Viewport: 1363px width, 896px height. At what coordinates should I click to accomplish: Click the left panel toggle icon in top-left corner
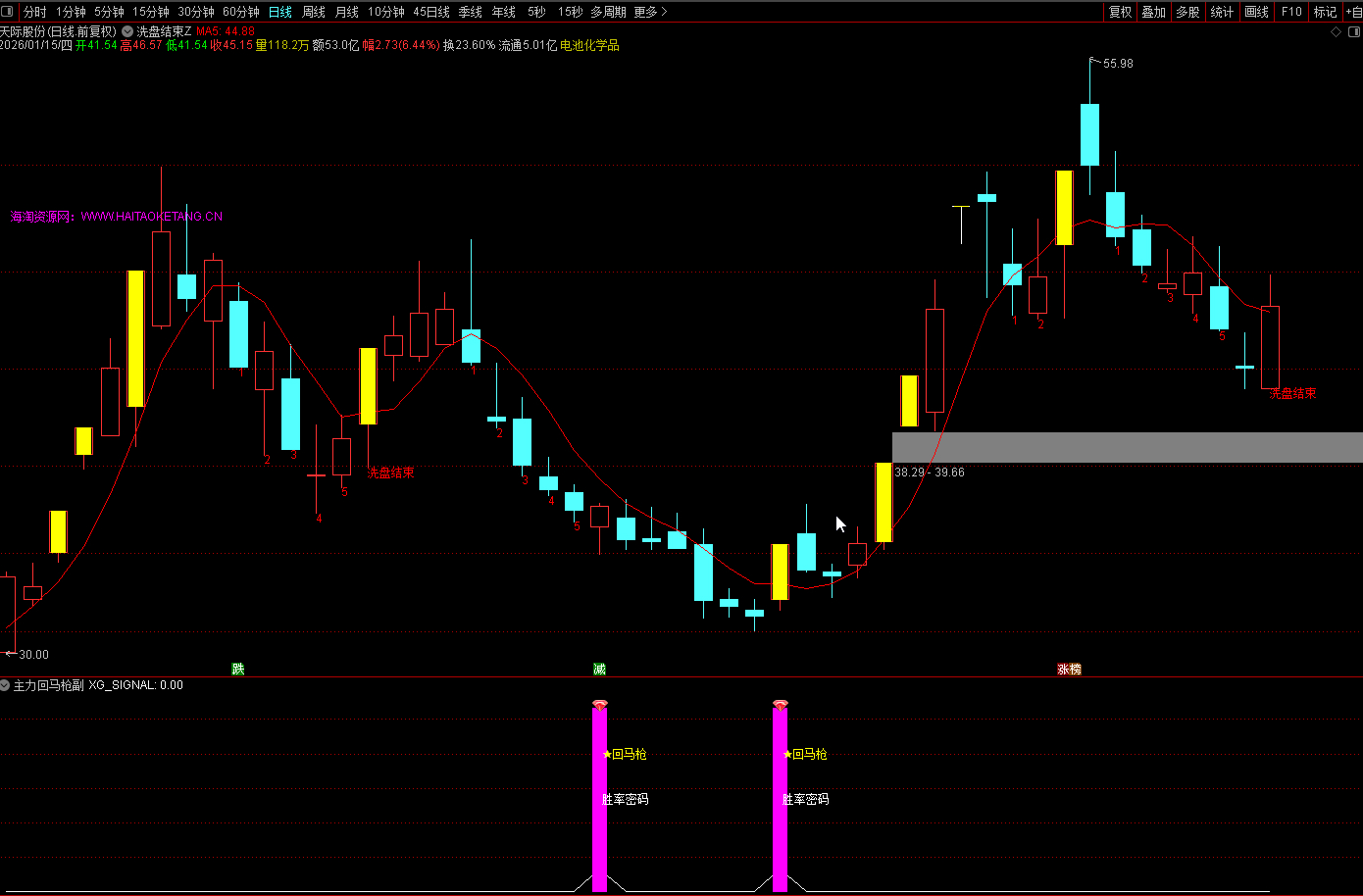(x=9, y=12)
